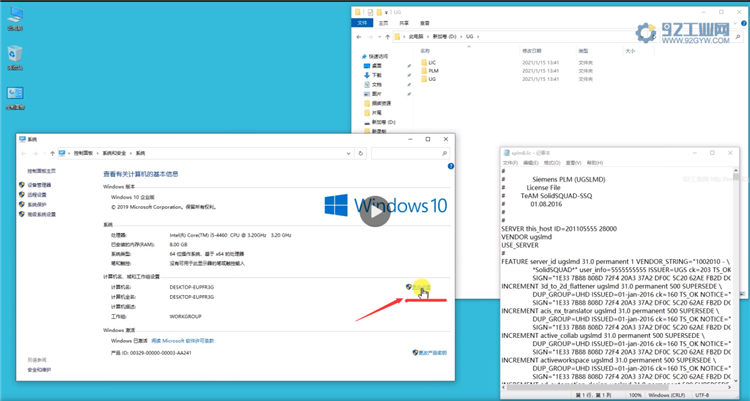750x401 pixels.
Task: Select Downloads in Explorer quick access
Action: click(373, 75)
